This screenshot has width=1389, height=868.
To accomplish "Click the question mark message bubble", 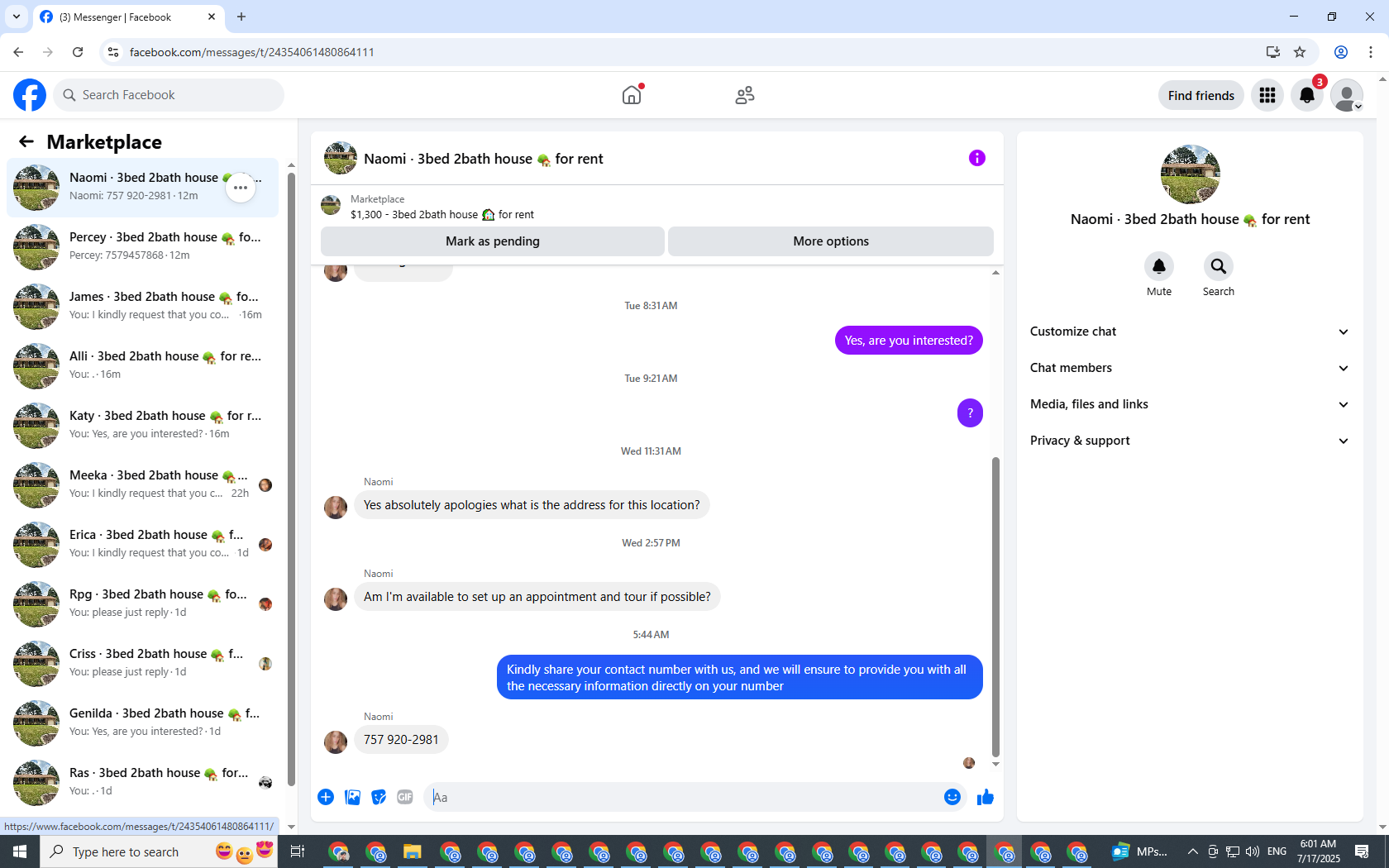I will [970, 413].
